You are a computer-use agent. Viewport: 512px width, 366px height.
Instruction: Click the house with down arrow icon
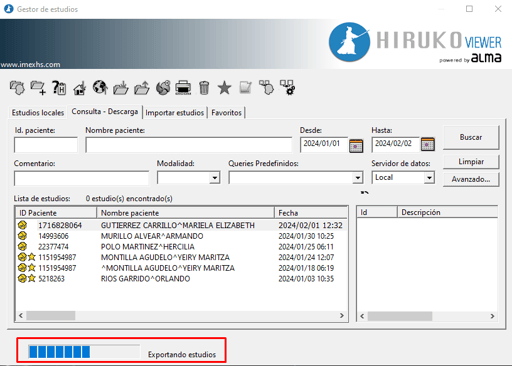pyautogui.click(x=80, y=88)
